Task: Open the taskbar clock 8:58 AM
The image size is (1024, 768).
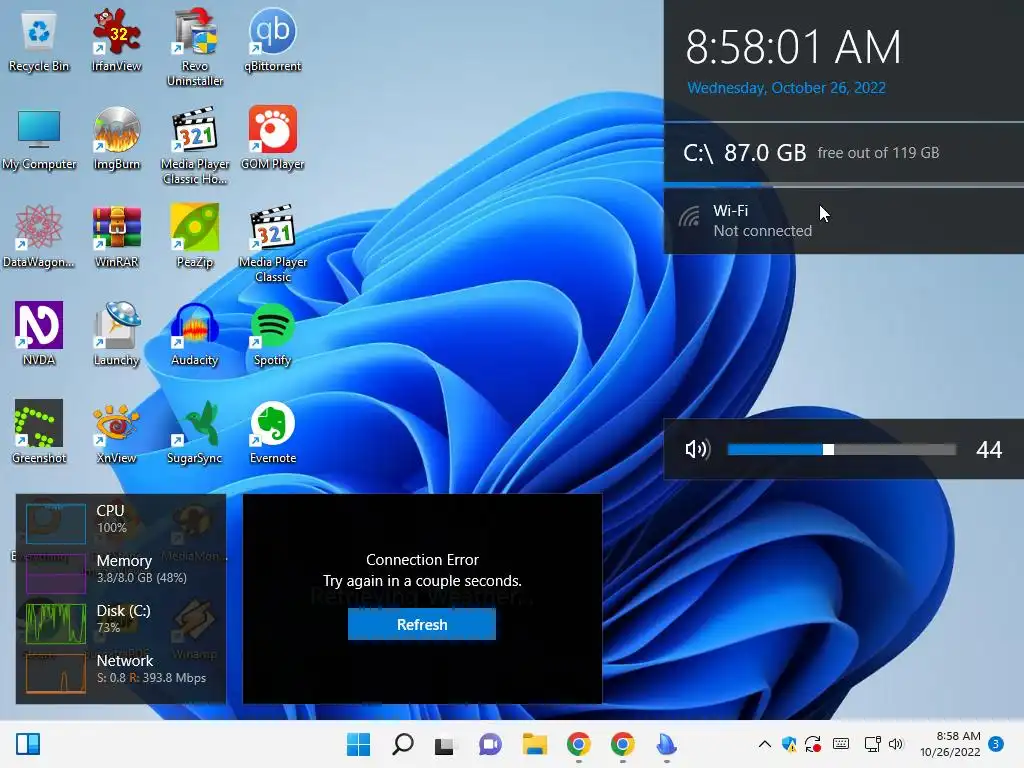Action: tap(950, 744)
